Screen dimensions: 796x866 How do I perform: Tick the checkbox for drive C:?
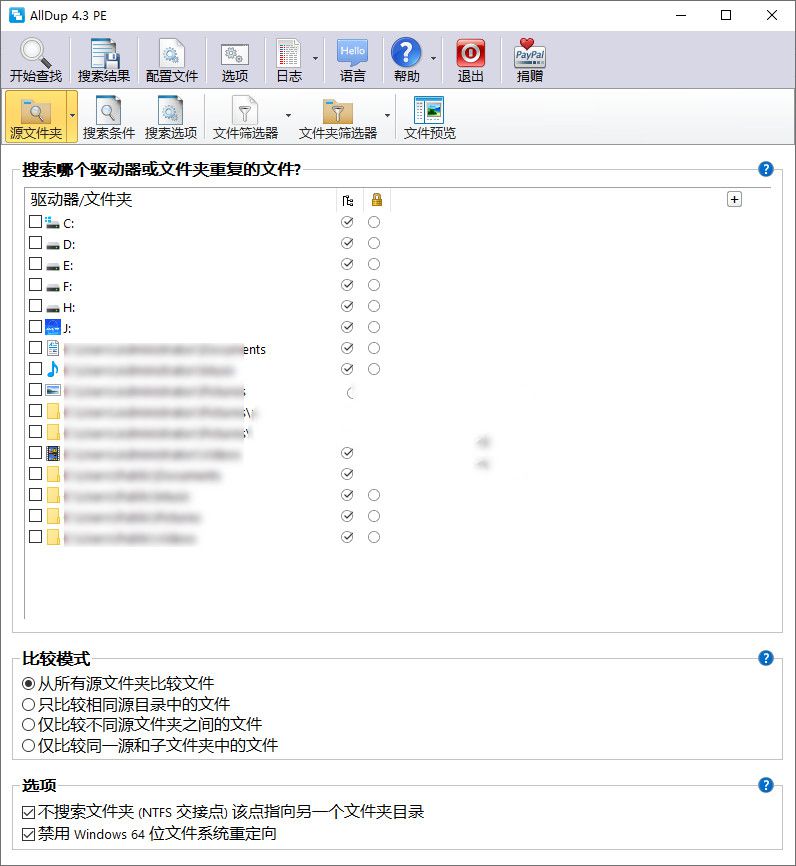pos(36,222)
